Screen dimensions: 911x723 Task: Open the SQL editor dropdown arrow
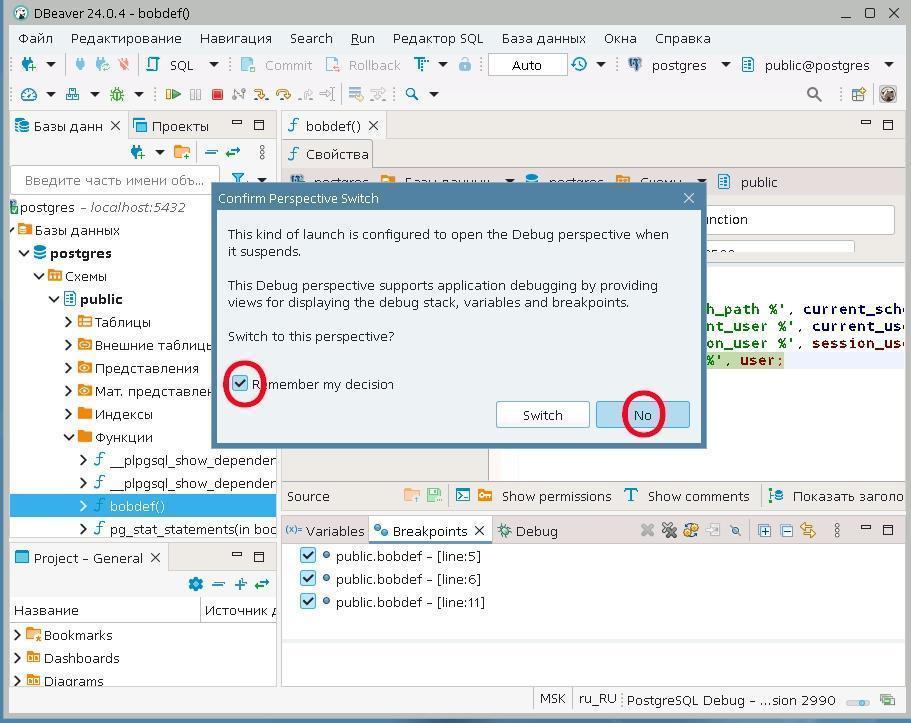point(213,65)
